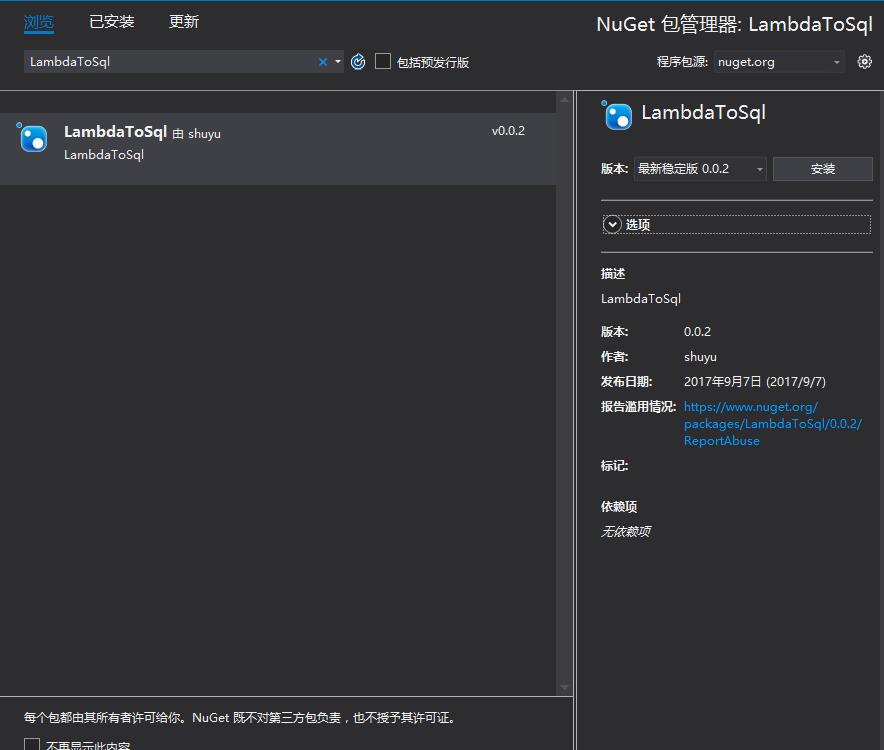Select the LambdaToSql package row by shuyu
Image resolution: width=884 pixels, height=750 pixels.
click(x=278, y=149)
